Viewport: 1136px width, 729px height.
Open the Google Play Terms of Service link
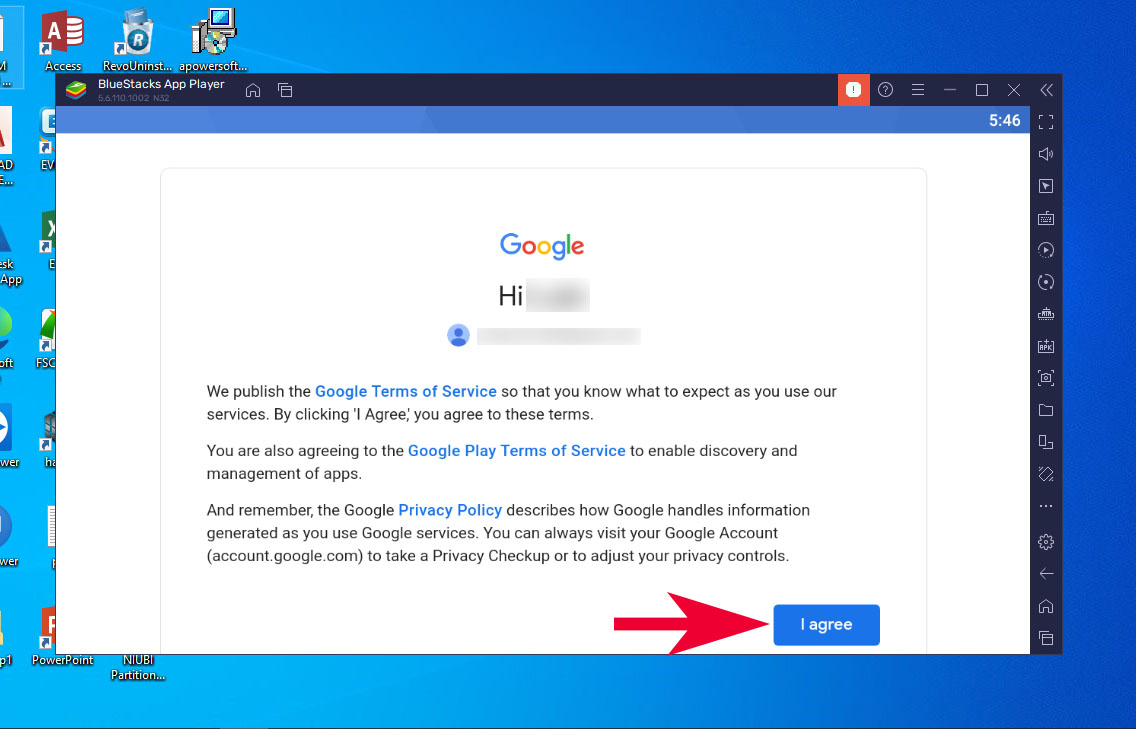click(x=517, y=451)
